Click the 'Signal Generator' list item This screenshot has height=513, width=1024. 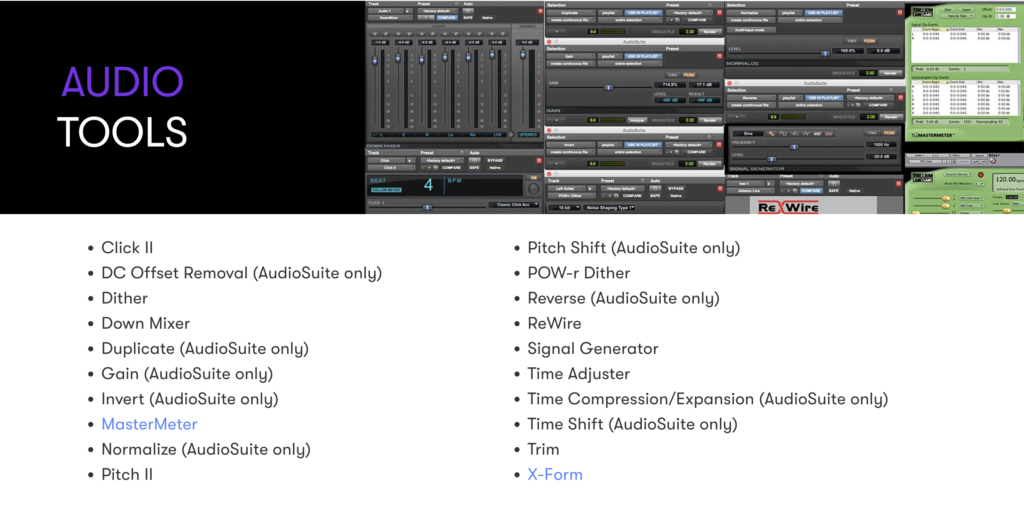[x=593, y=349]
